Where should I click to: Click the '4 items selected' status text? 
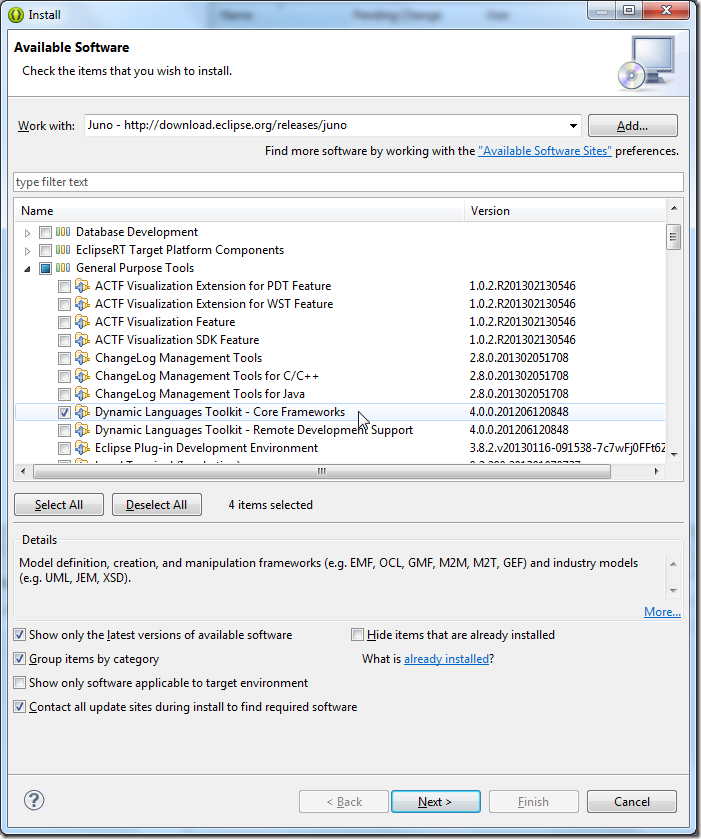coord(271,505)
